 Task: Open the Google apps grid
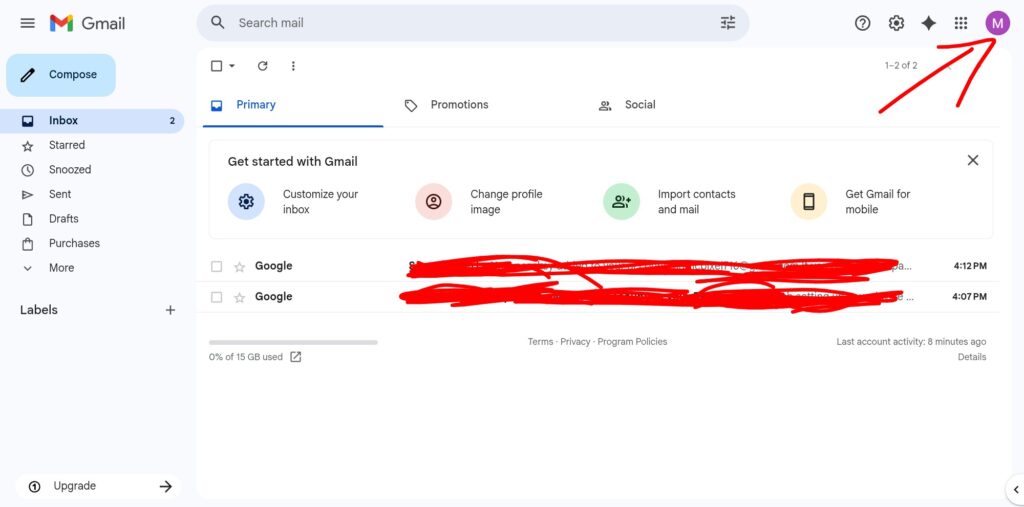coord(961,24)
